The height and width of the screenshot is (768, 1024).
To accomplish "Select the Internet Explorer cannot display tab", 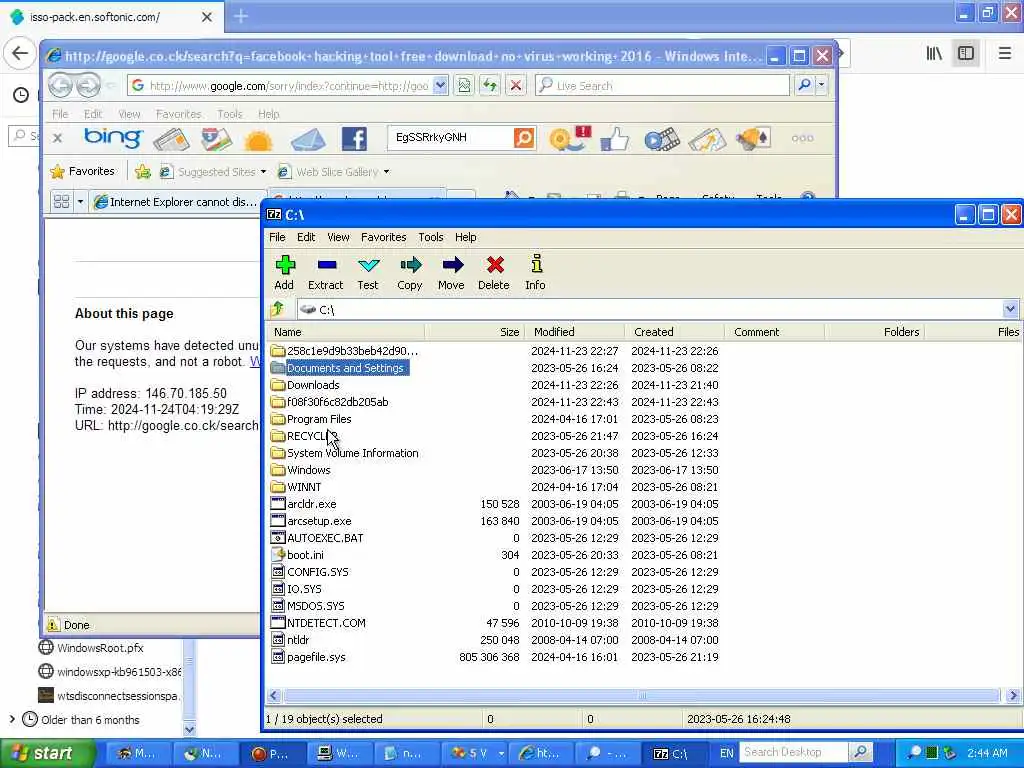I will click(x=176, y=202).
